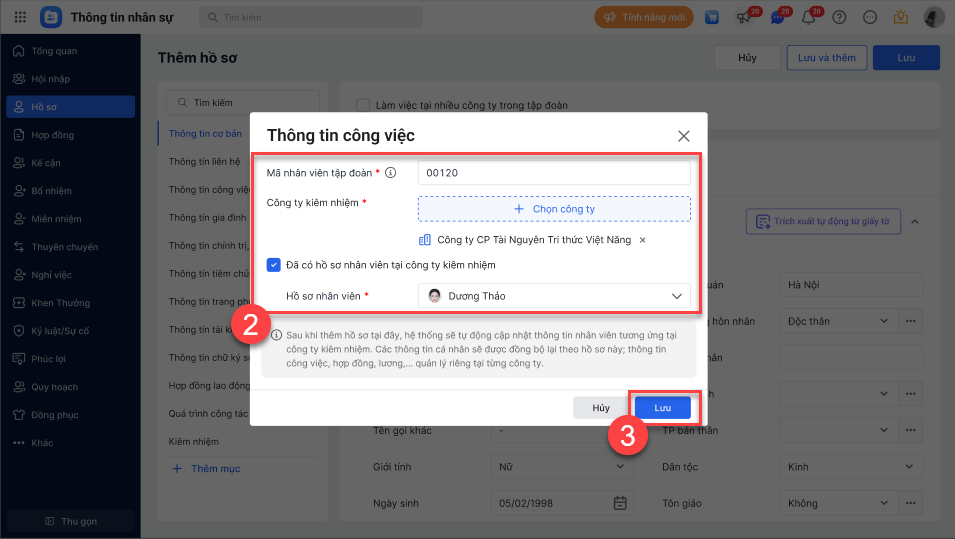Collapse sidebar with Thu gọn

point(71,521)
